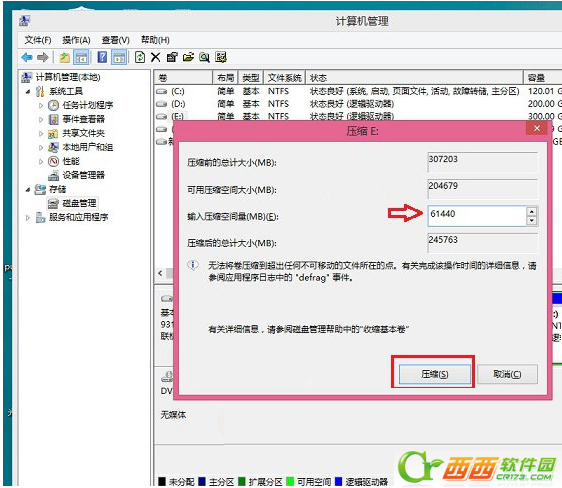Expand the 任务计划程序 tree node

point(41,105)
